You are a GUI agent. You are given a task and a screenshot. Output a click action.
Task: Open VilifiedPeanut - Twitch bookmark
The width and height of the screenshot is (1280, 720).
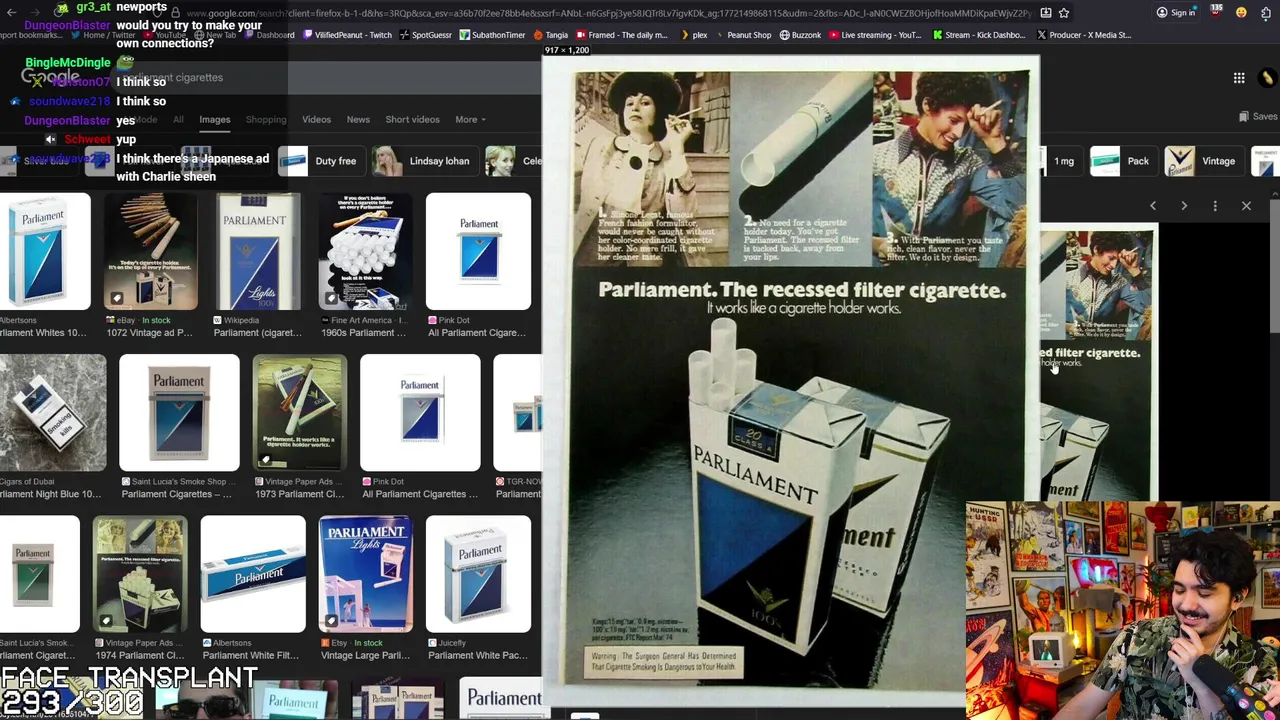tap(346, 35)
